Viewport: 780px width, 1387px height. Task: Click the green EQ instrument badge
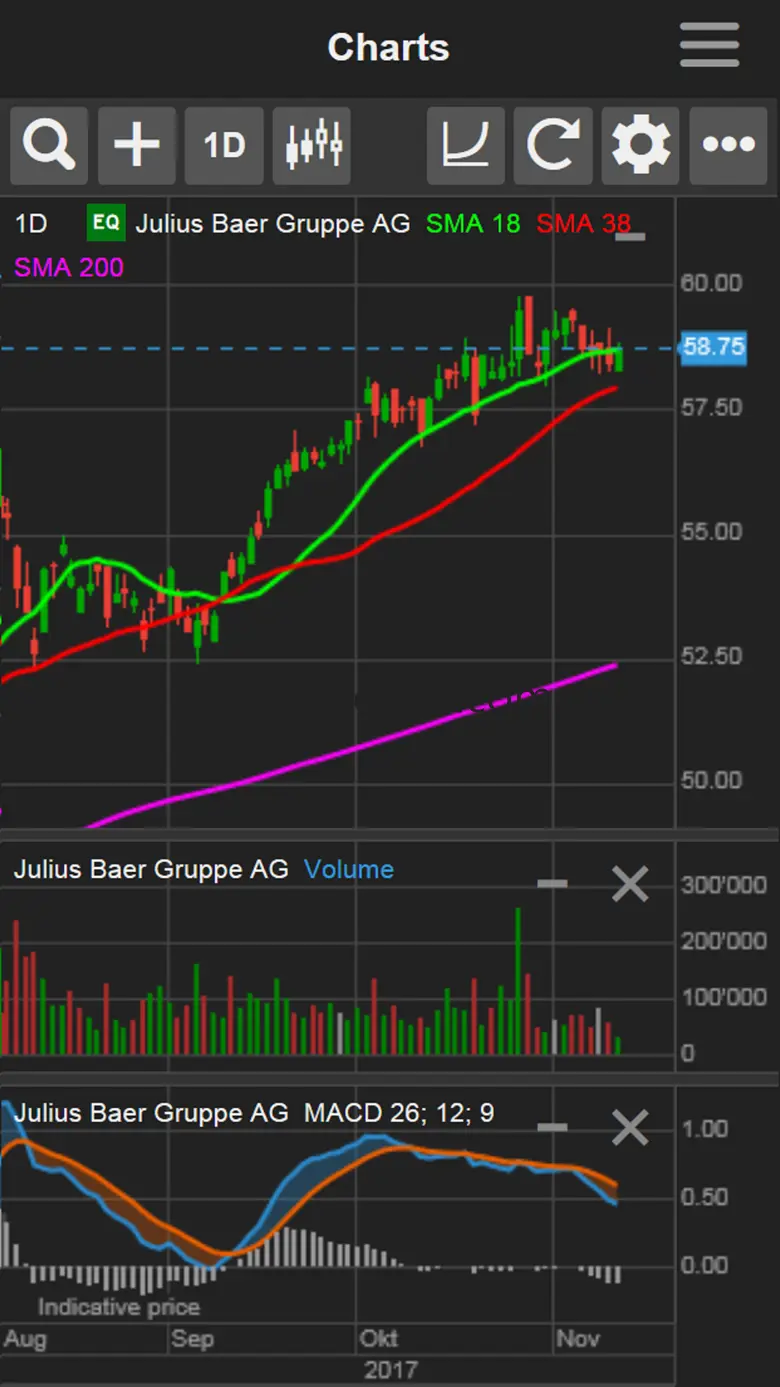[106, 223]
